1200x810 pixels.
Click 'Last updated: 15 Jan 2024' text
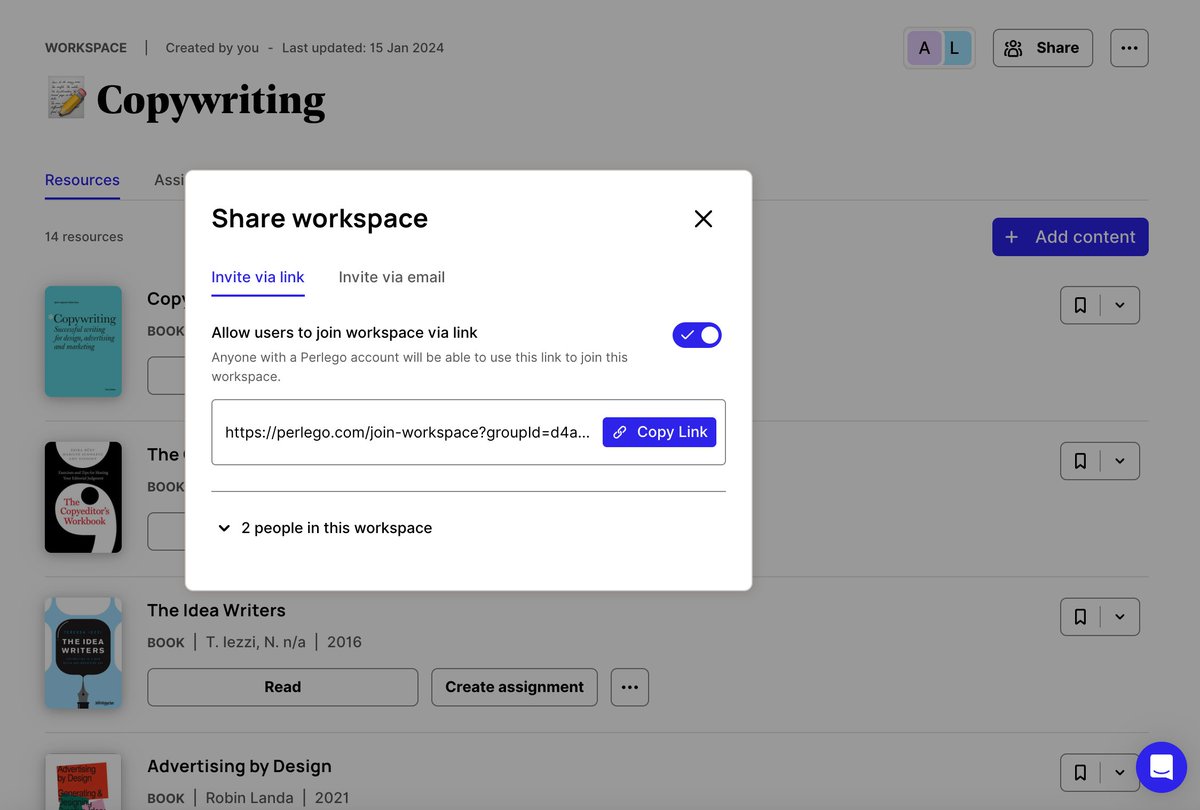[x=363, y=48]
